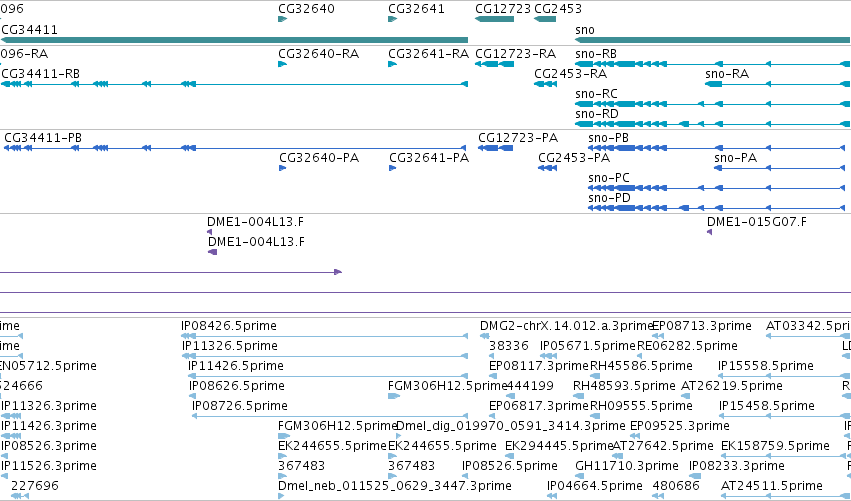Select the CG32640 gene label
Screen dimensions: 851x501
[306, 9]
